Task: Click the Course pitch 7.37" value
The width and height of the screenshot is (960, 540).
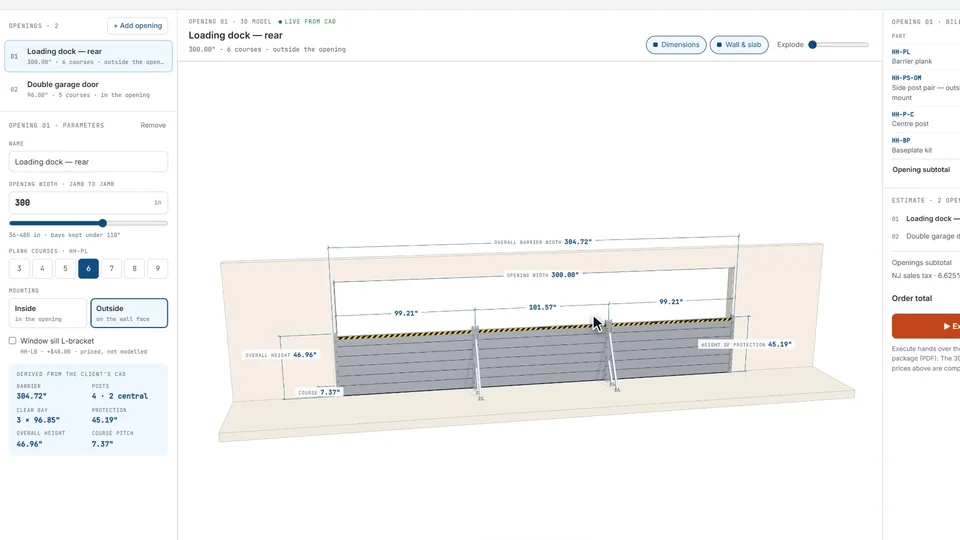Action: click(103, 444)
